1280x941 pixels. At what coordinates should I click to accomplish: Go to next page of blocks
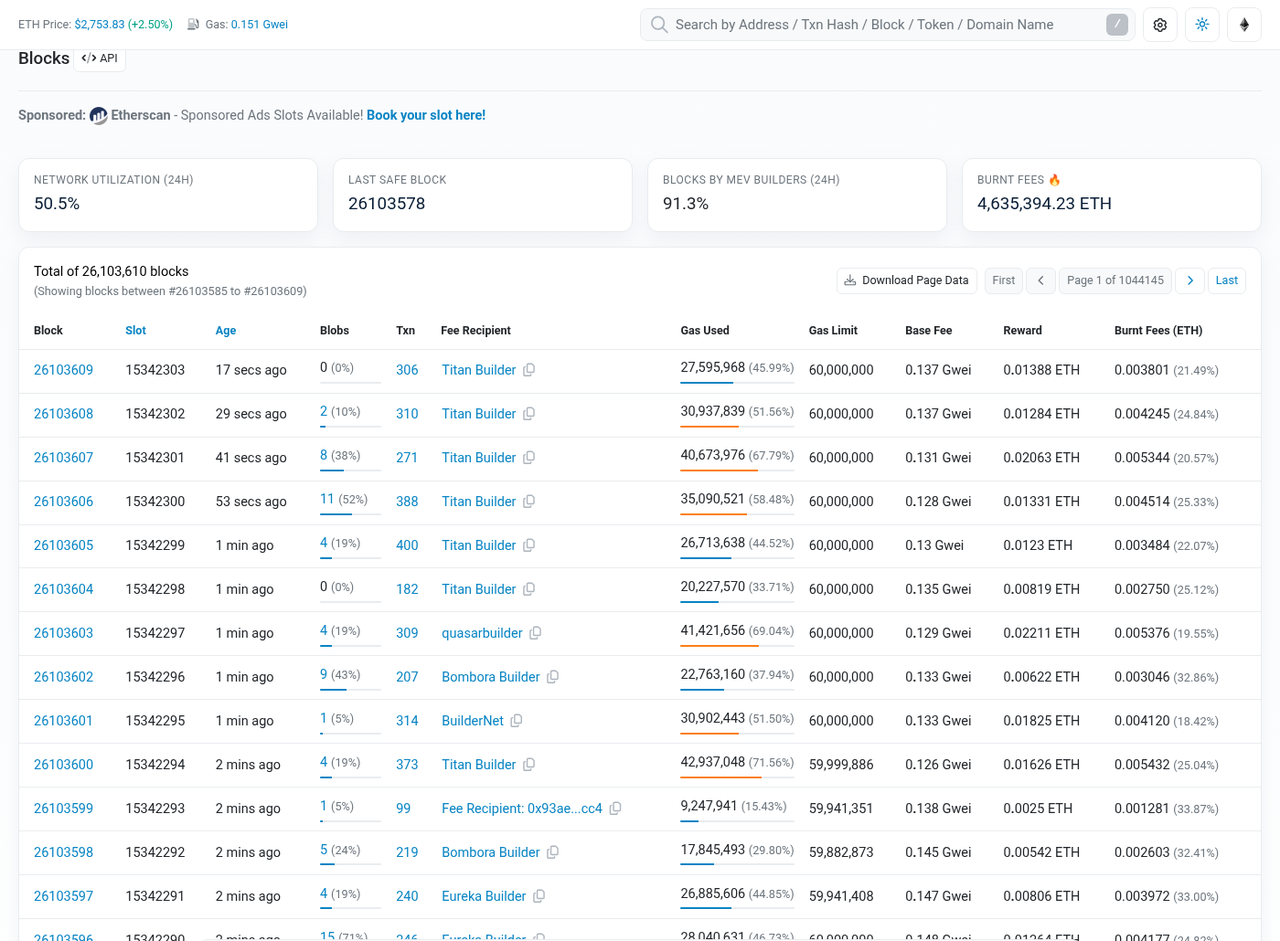(x=1190, y=280)
